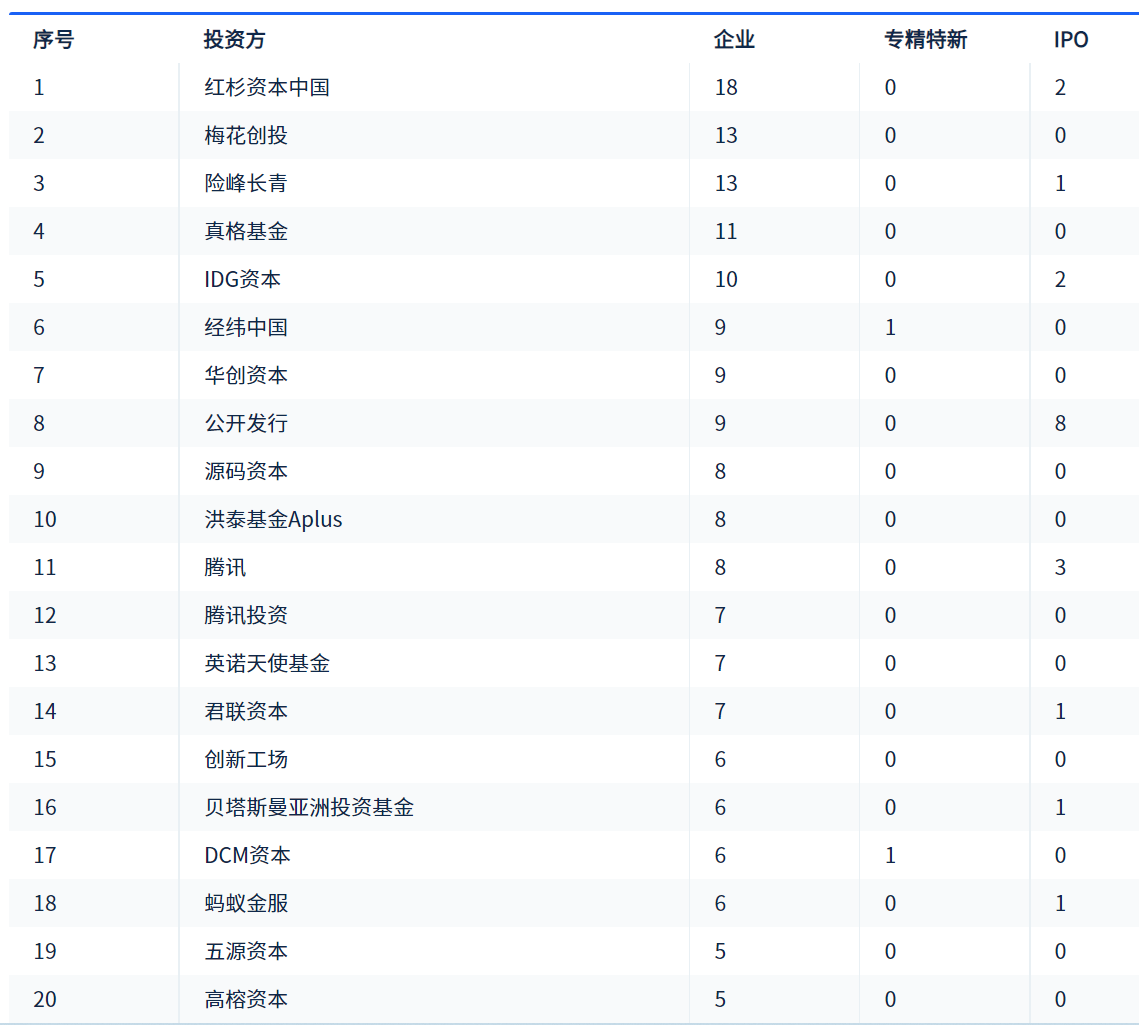Click 企业 count 11 for 真格基金
1139x1025 pixels.
point(726,231)
